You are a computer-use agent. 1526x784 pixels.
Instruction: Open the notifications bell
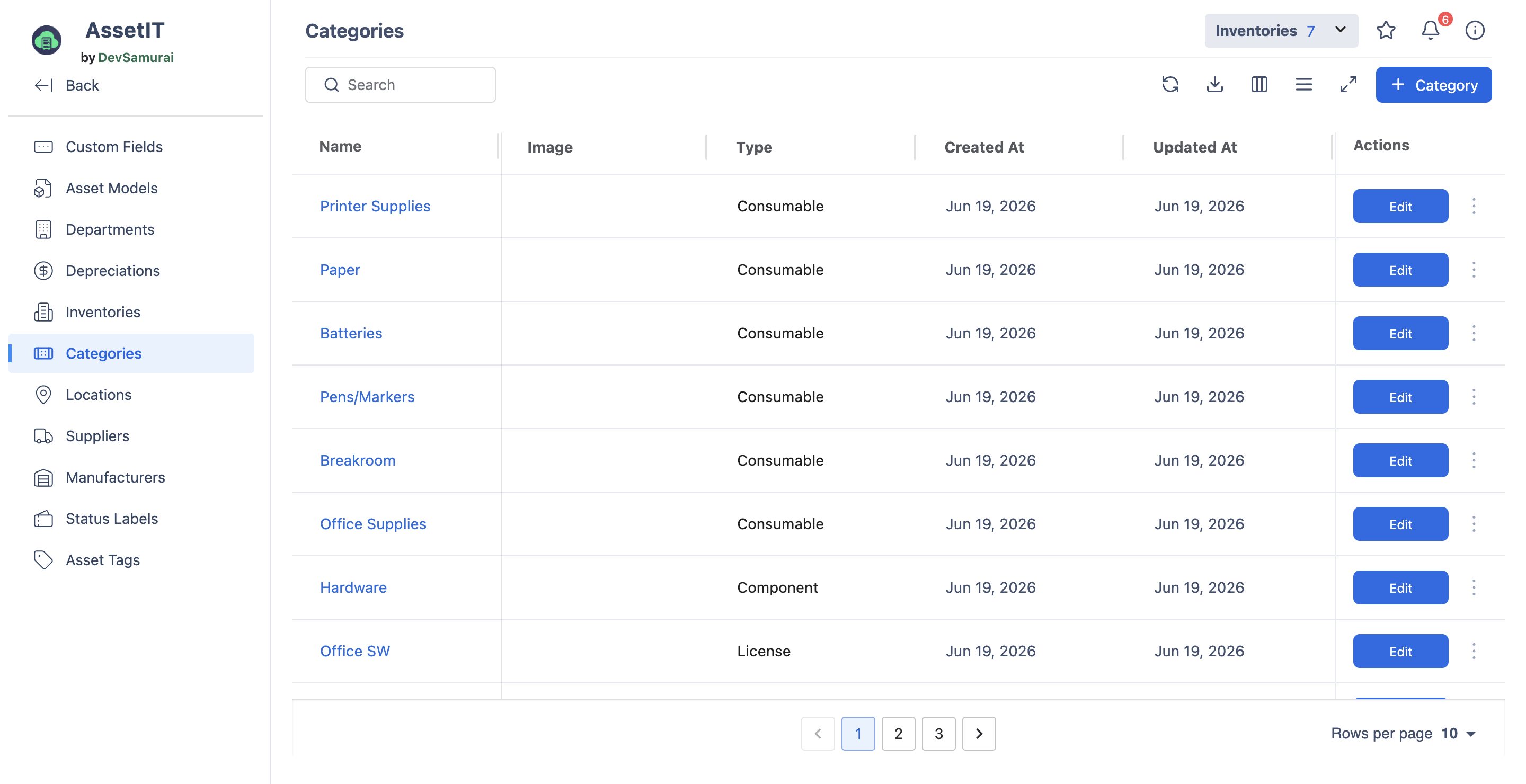(1430, 30)
